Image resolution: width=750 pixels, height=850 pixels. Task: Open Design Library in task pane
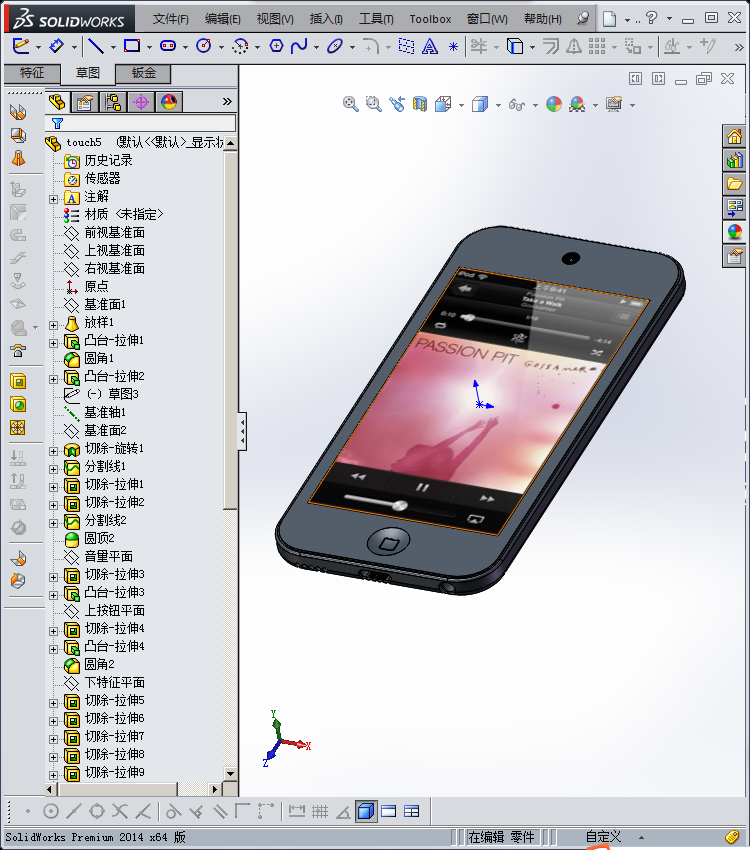click(x=735, y=160)
